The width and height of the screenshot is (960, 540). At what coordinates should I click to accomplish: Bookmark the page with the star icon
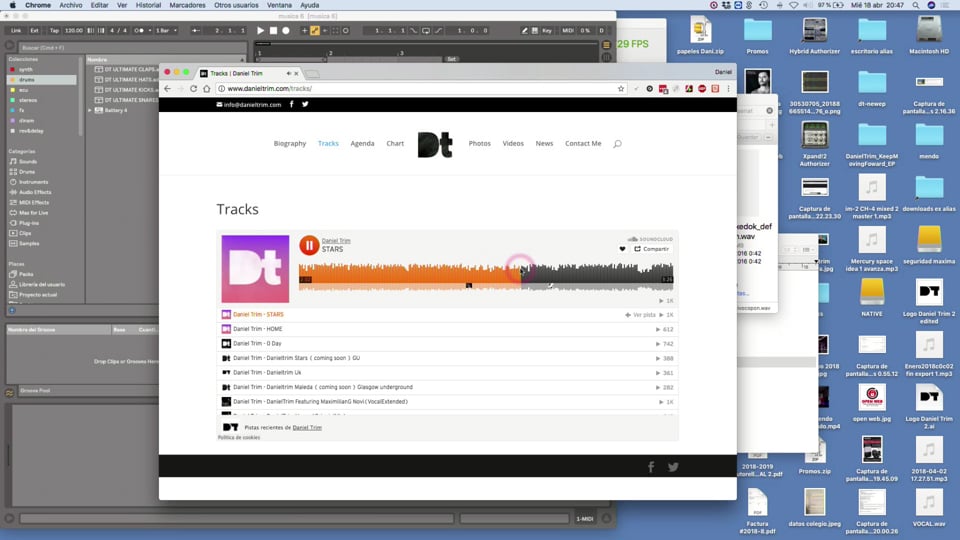[621, 89]
